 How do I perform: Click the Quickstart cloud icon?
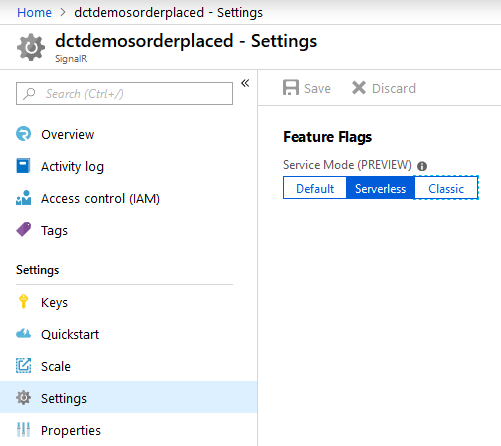click(x=23, y=334)
